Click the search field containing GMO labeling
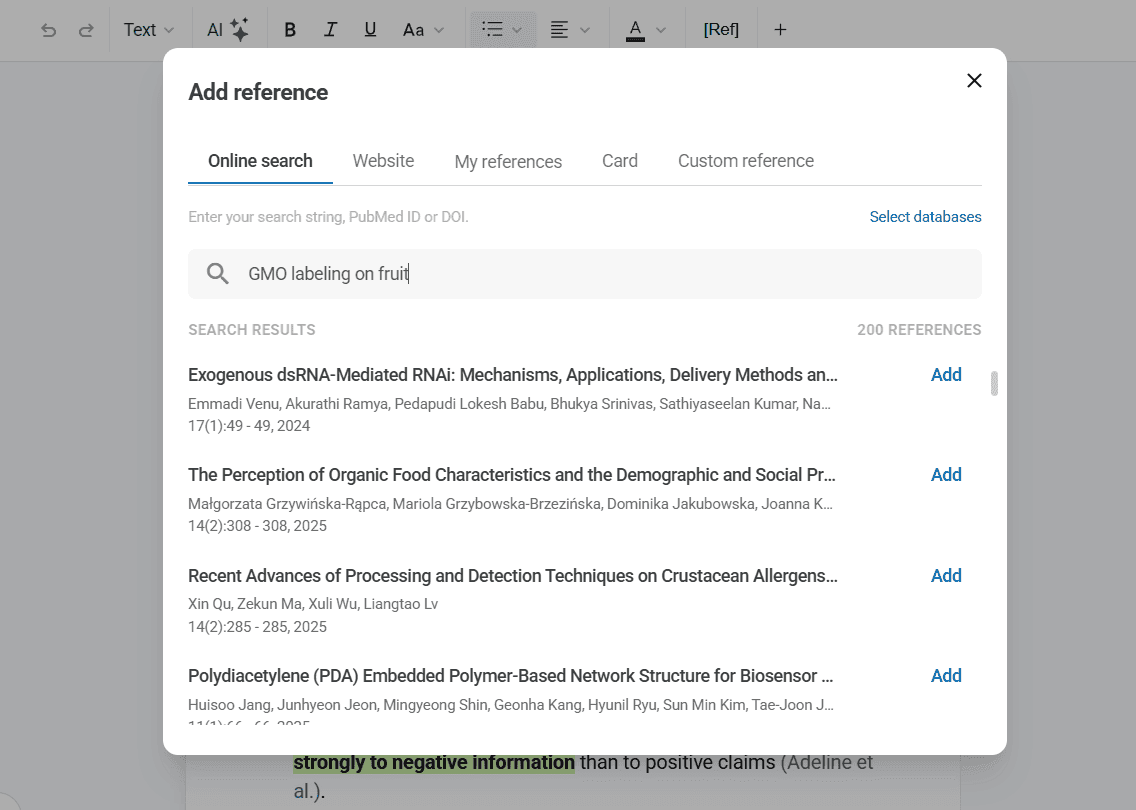 click(x=600, y=274)
